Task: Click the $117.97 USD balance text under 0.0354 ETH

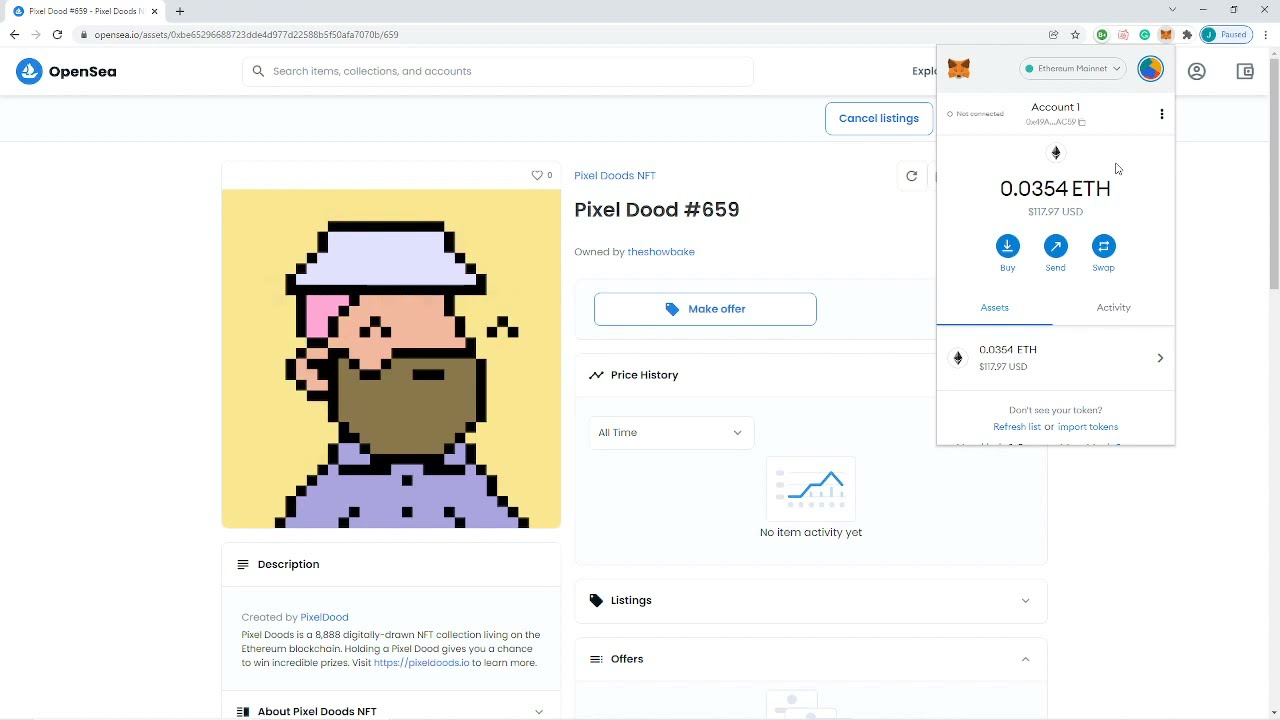Action: click(x=1055, y=212)
